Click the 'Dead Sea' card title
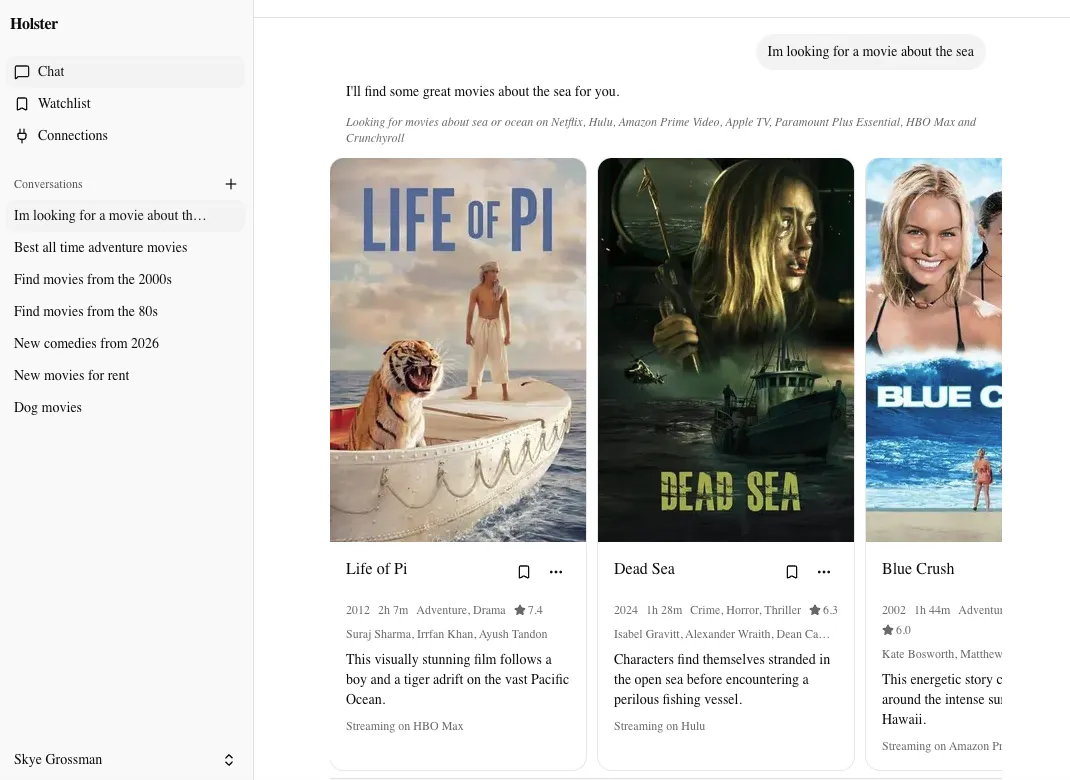 [x=644, y=569]
